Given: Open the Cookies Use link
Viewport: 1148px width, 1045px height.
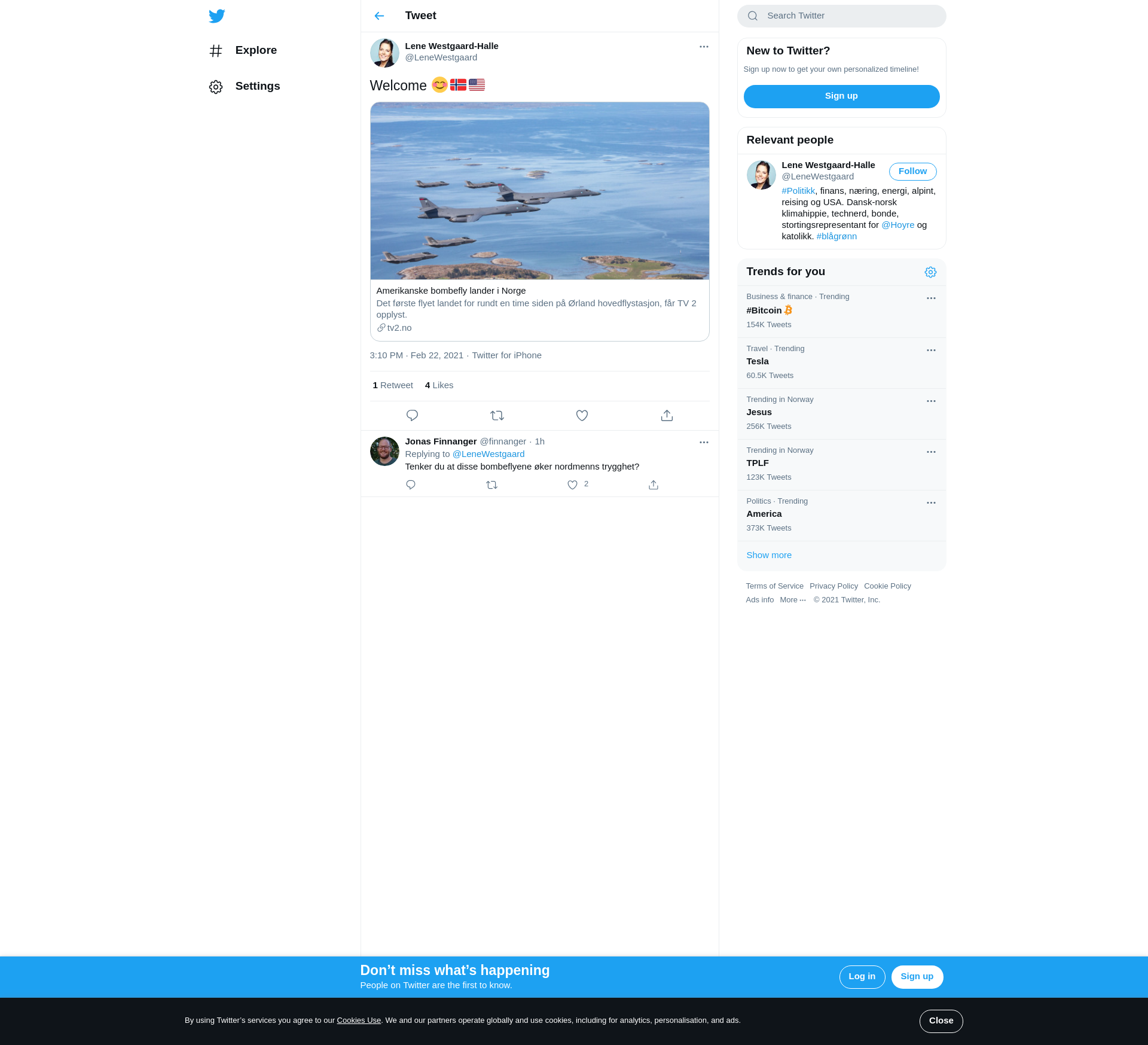Looking at the screenshot, I should [x=359, y=1020].
